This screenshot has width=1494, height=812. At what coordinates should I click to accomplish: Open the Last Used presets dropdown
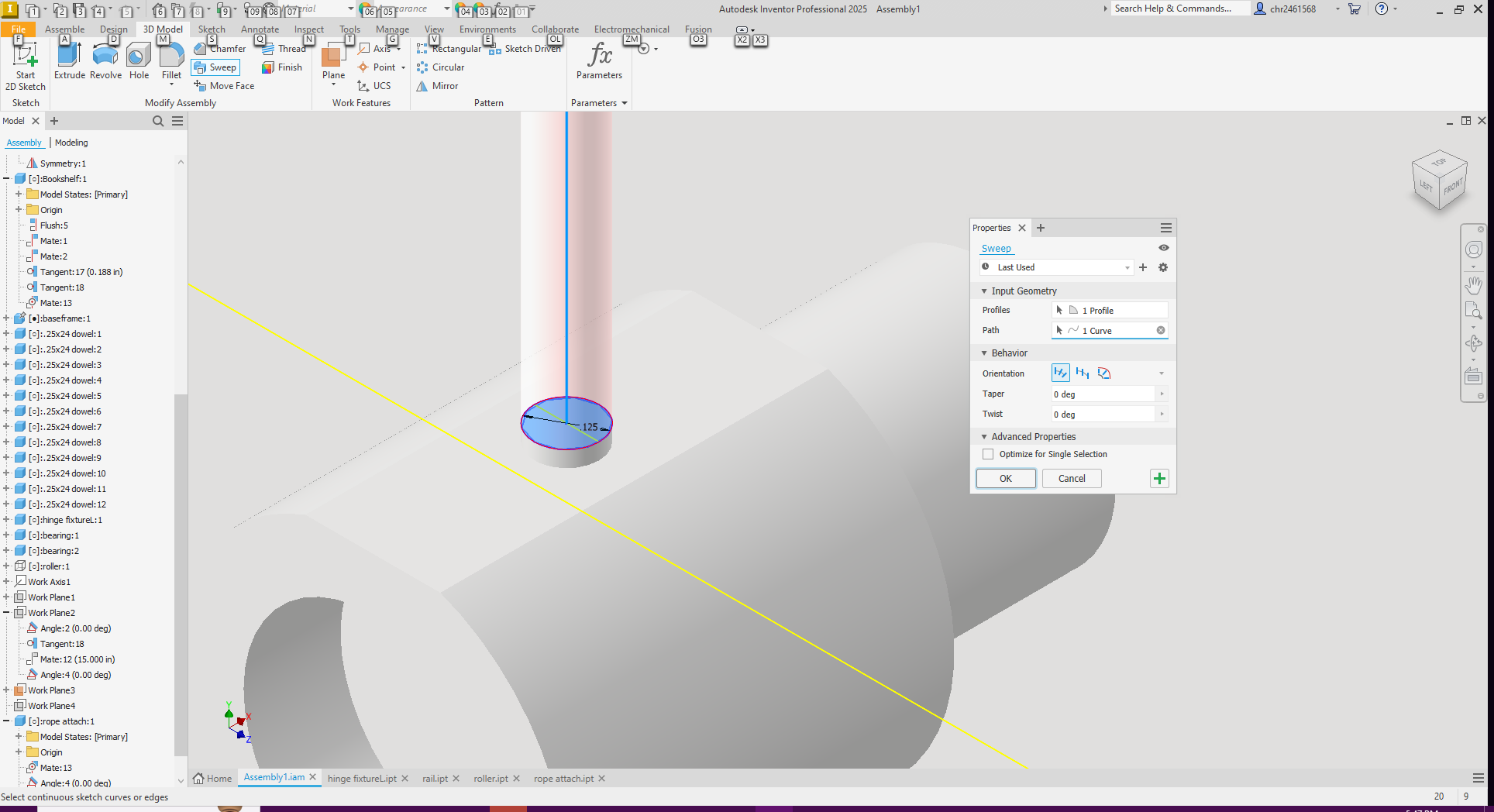tap(1127, 267)
